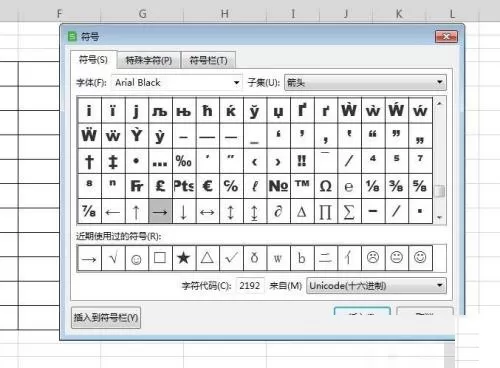Select the double exclamation ‼ symbol
The height and width of the screenshot is (368, 500).
pos(302,161)
